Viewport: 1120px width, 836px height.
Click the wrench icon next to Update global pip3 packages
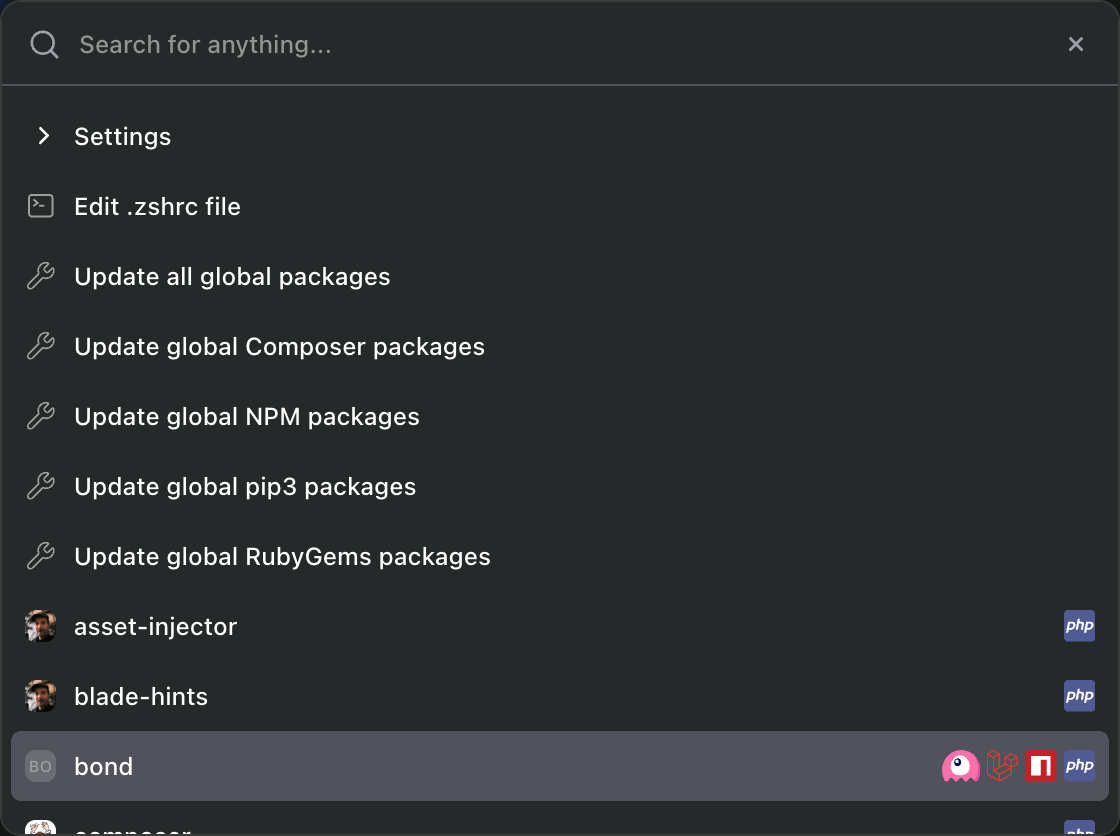(x=40, y=486)
